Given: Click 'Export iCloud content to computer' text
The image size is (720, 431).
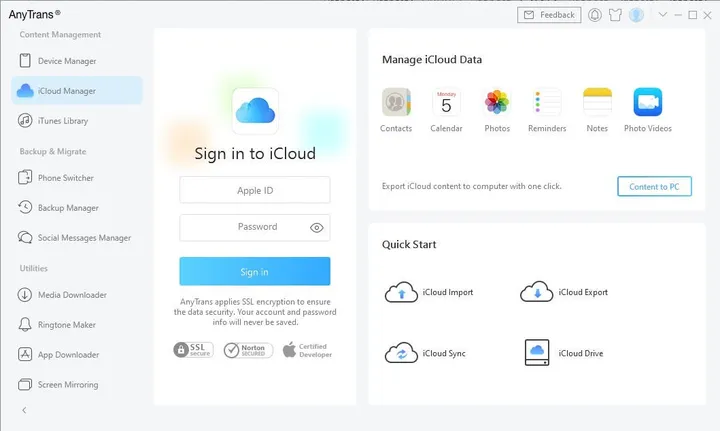Looking at the screenshot, I should (472, 186).
